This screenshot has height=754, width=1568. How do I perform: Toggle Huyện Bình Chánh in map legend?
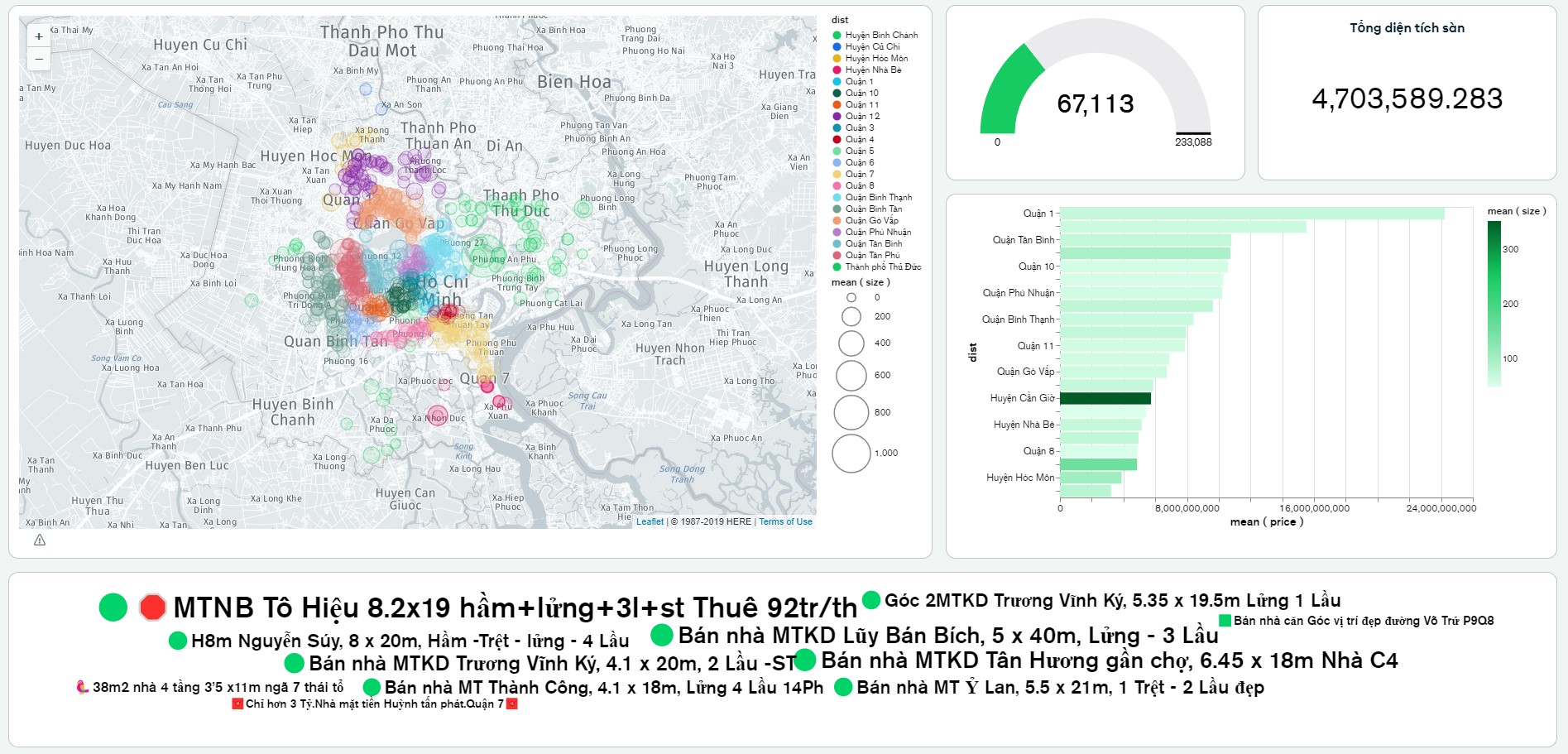click(880, 36)
